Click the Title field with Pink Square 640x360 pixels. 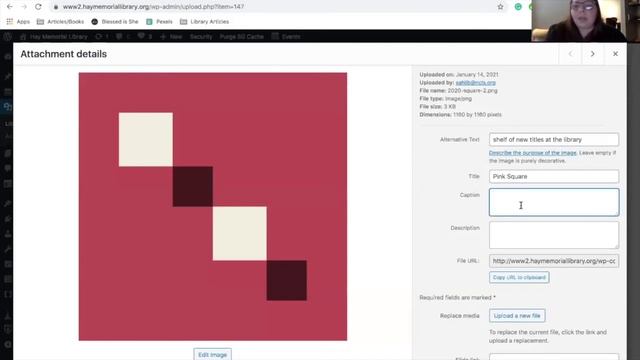point(554,176)
